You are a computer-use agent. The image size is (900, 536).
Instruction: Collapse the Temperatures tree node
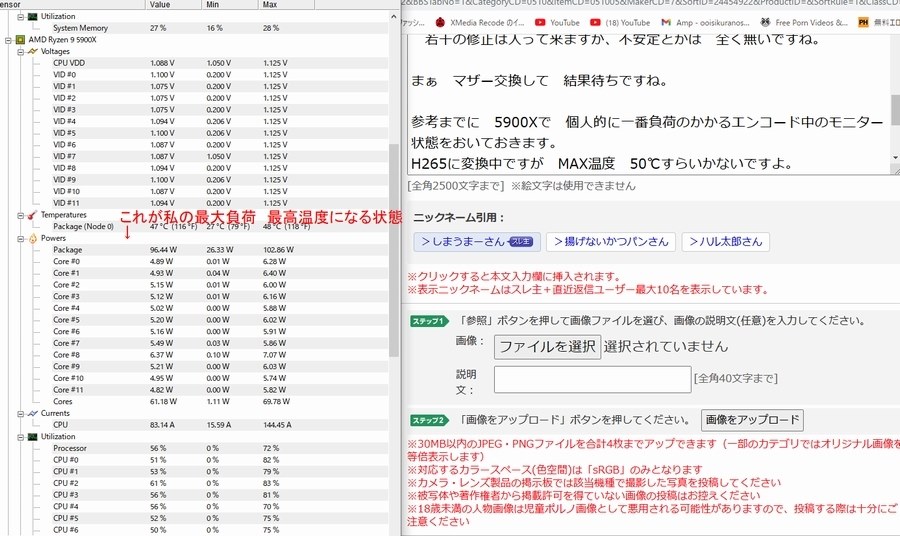(x=21, y=216)
